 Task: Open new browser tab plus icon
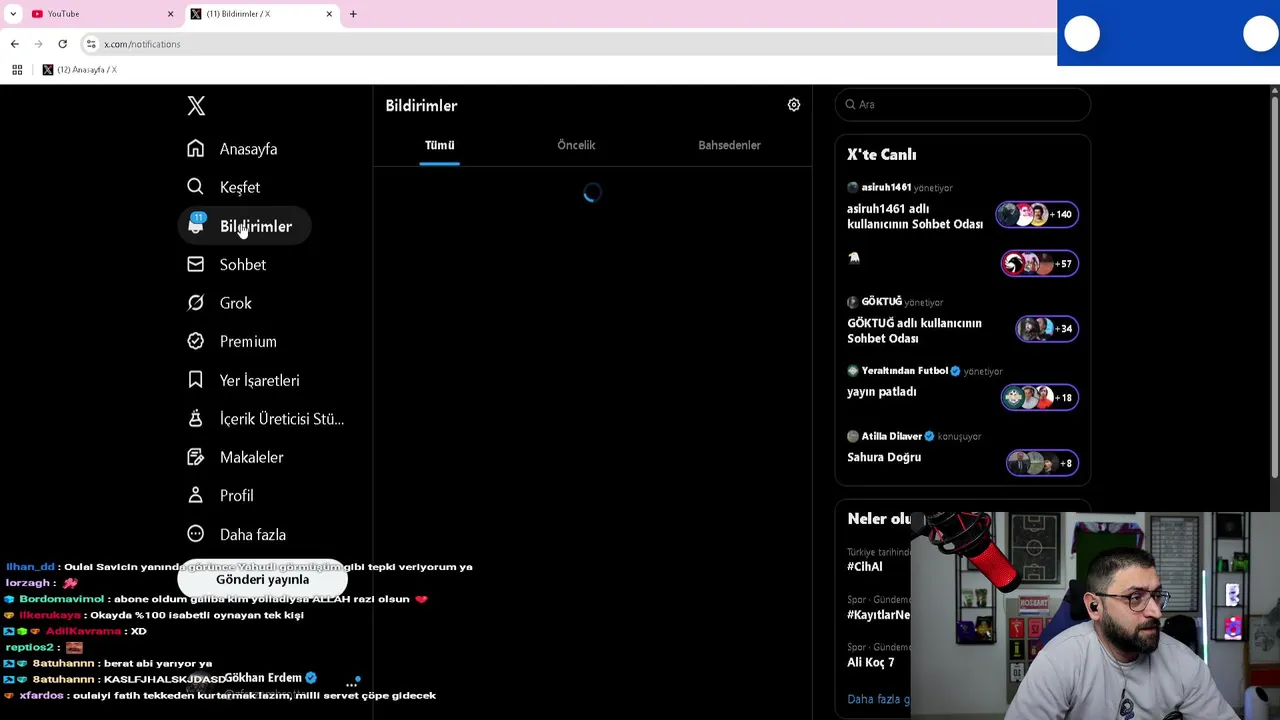pos(353,14)
